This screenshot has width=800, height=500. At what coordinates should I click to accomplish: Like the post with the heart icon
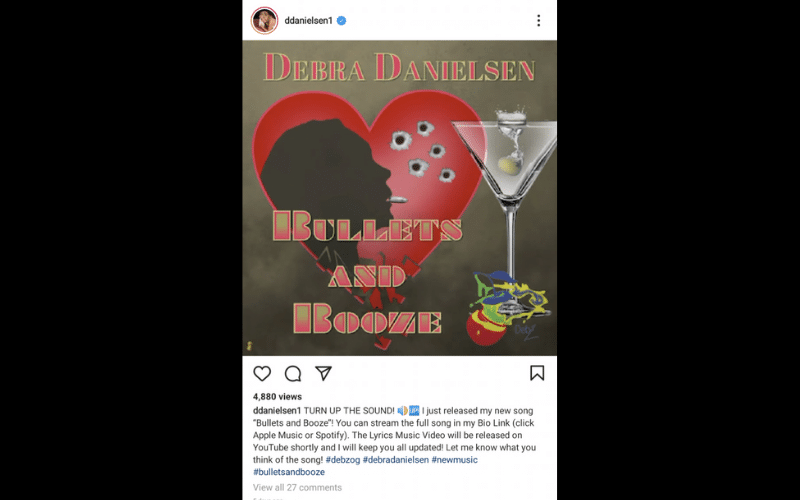pyautogui.click(x=262, y=373)
